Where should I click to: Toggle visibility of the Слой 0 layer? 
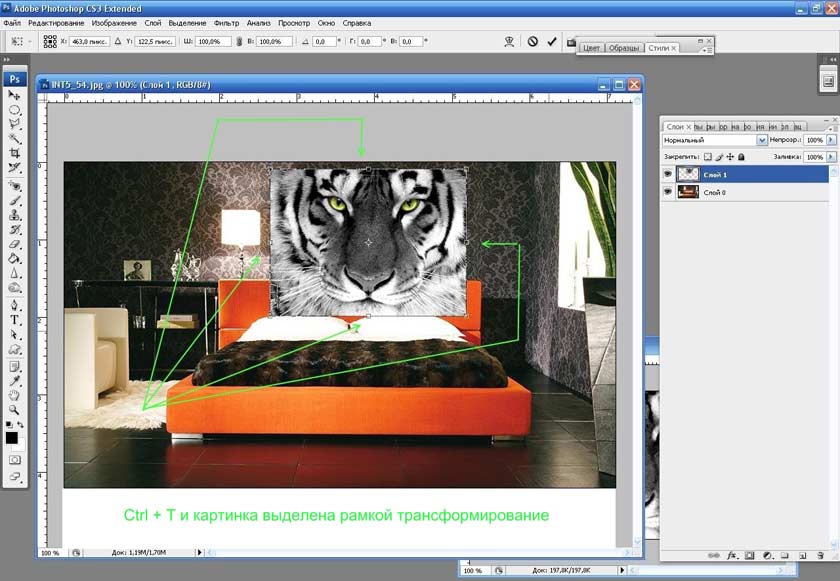pos(668,191)
